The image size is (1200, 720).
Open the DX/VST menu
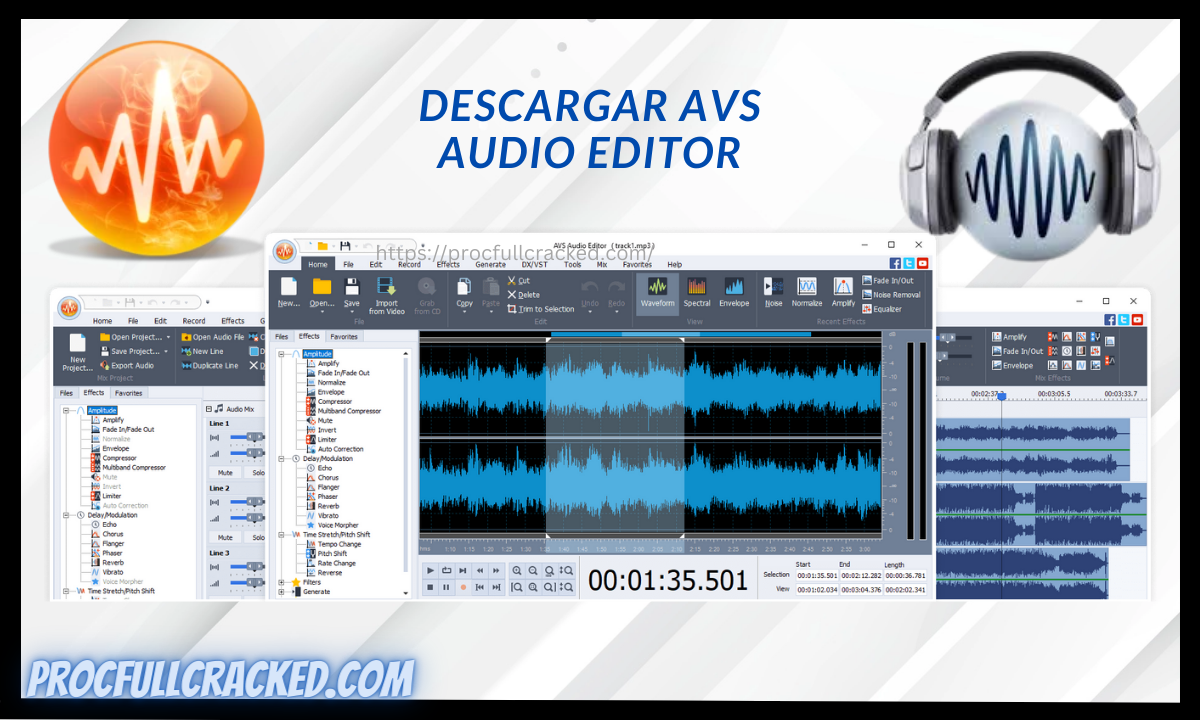point(535,265)
